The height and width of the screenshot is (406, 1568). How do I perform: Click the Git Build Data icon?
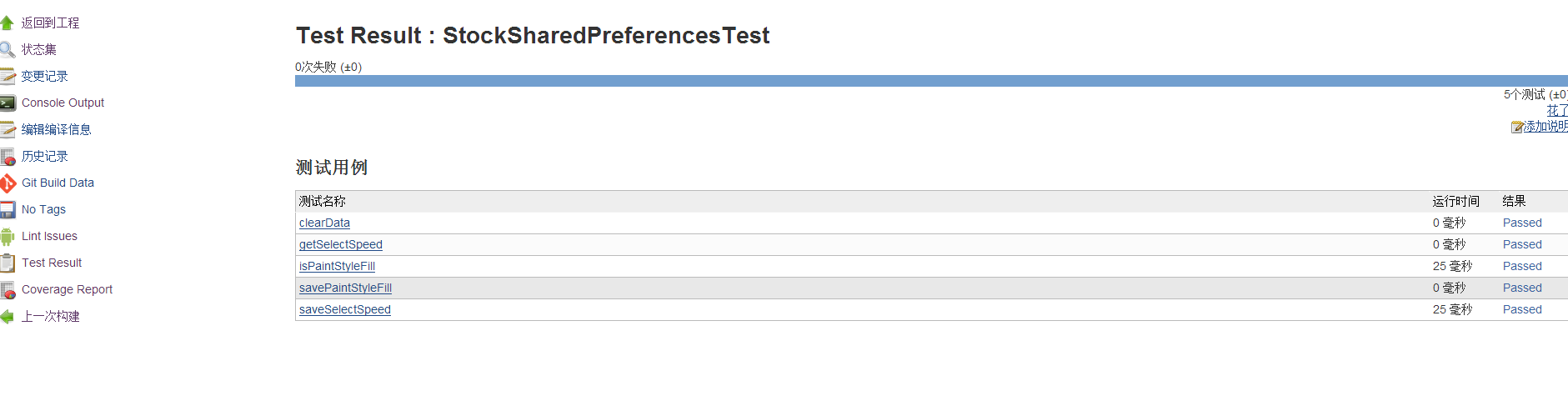click(x=8, y=183)
